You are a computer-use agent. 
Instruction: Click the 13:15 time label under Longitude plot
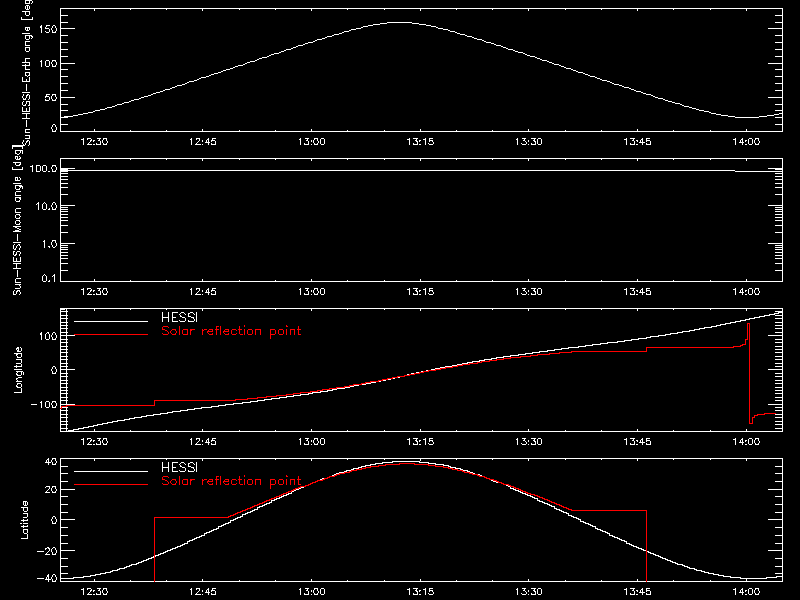pyautogui.click(x=420, y=441)
